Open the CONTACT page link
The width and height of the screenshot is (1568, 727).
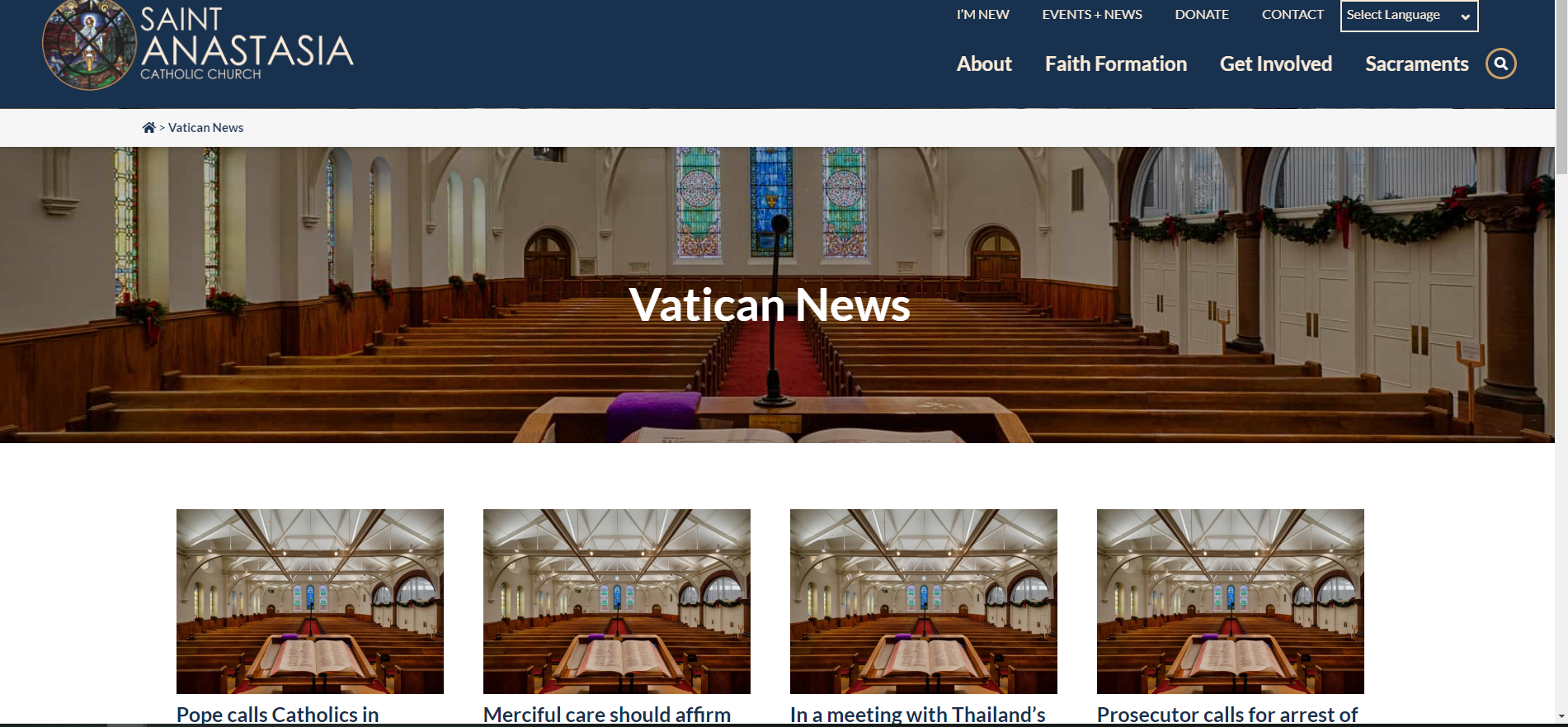click(1293, 15)
